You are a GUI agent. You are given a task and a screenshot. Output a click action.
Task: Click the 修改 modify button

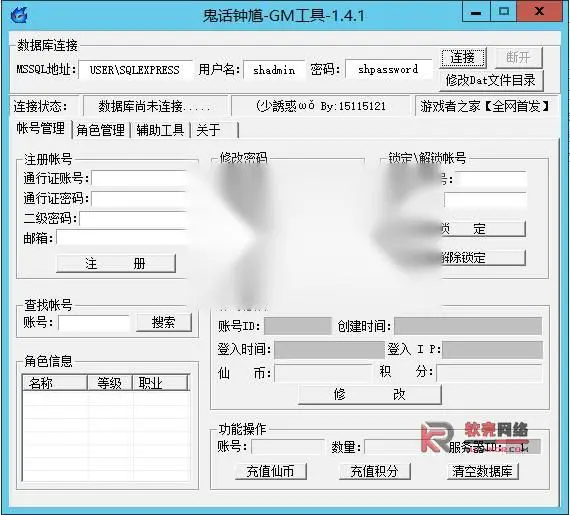(x=370, y=394)
